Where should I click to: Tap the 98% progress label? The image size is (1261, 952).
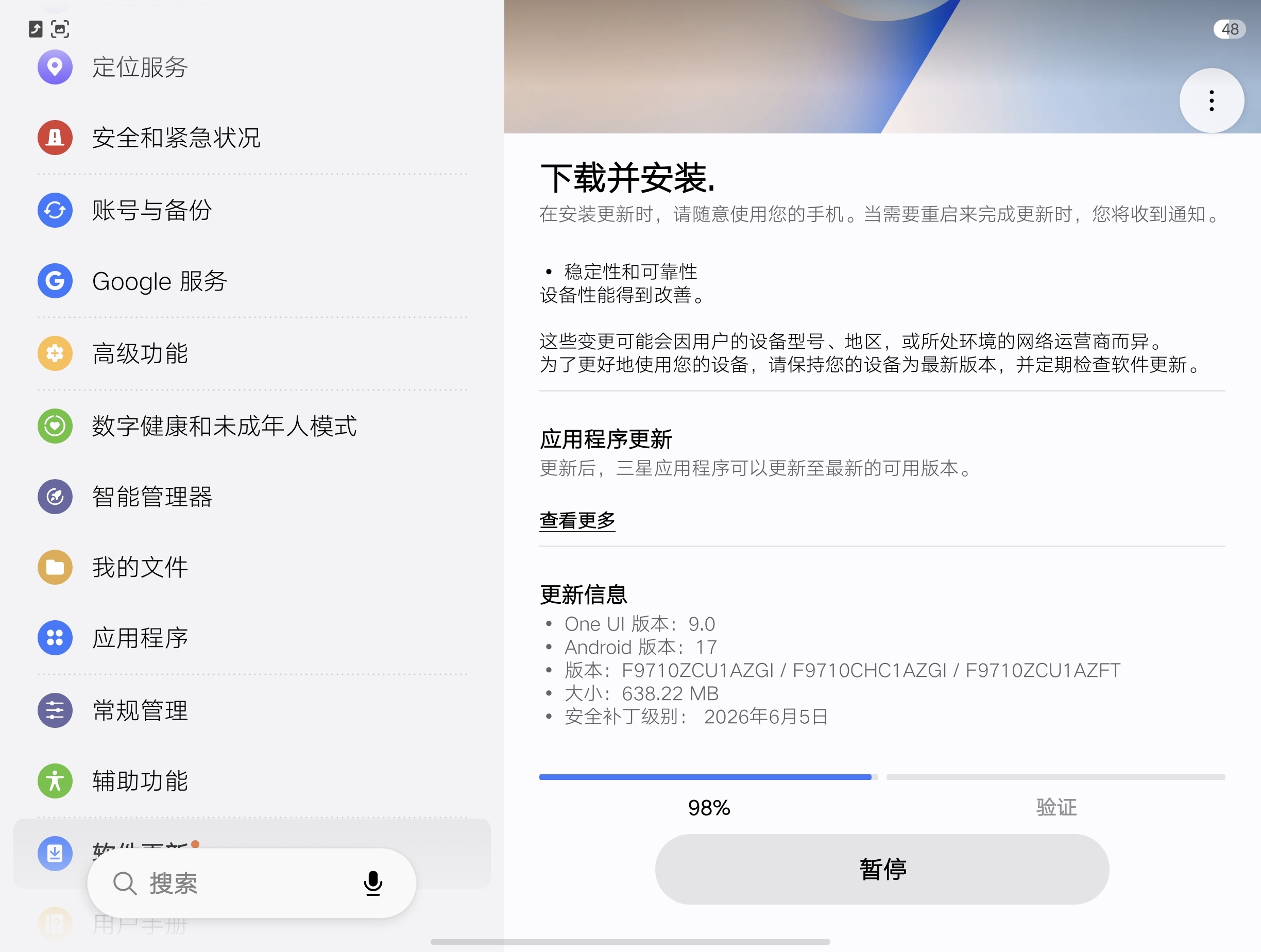tap(709, 808)
